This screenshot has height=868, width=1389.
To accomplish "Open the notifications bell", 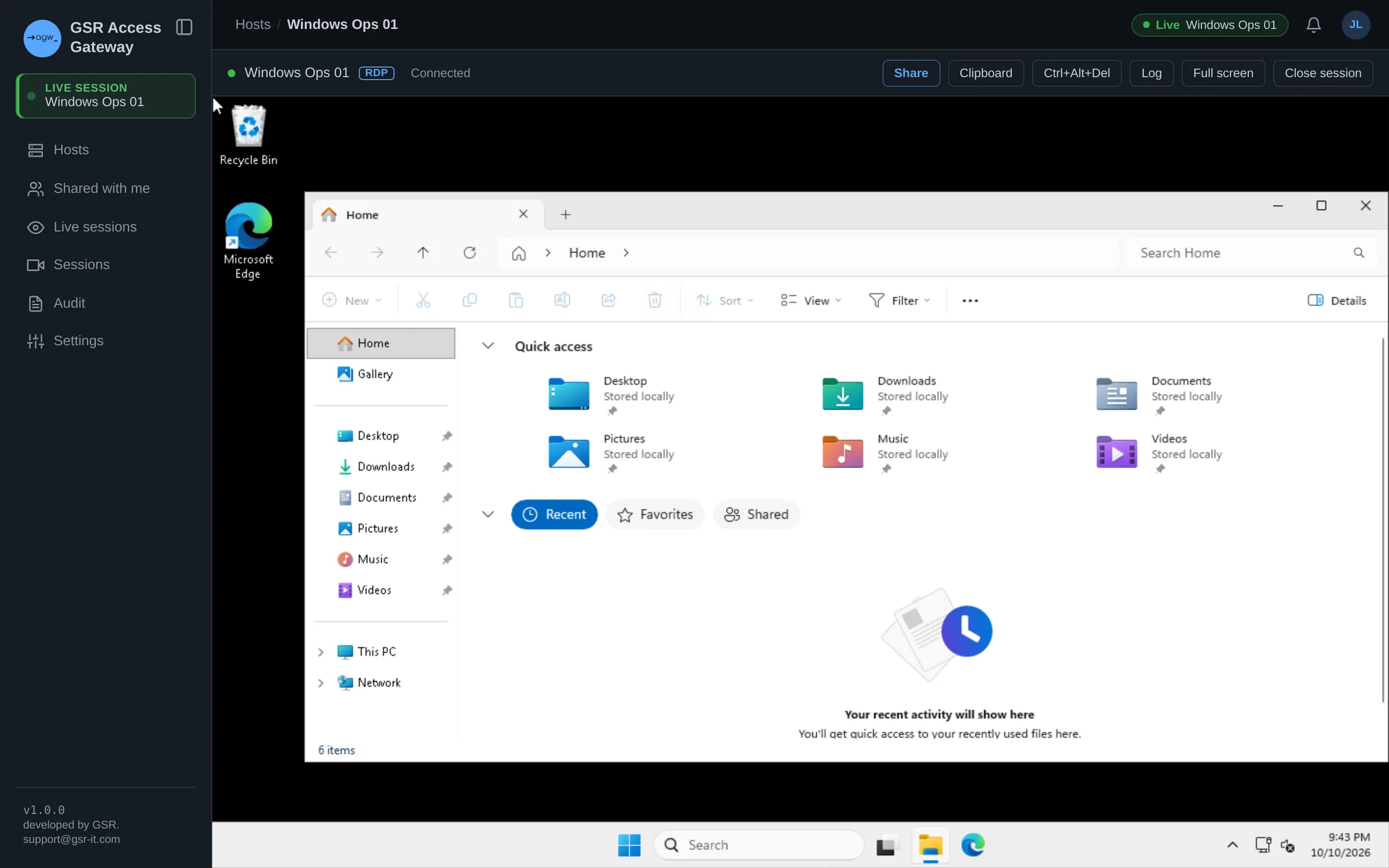I will (1313, 25).
